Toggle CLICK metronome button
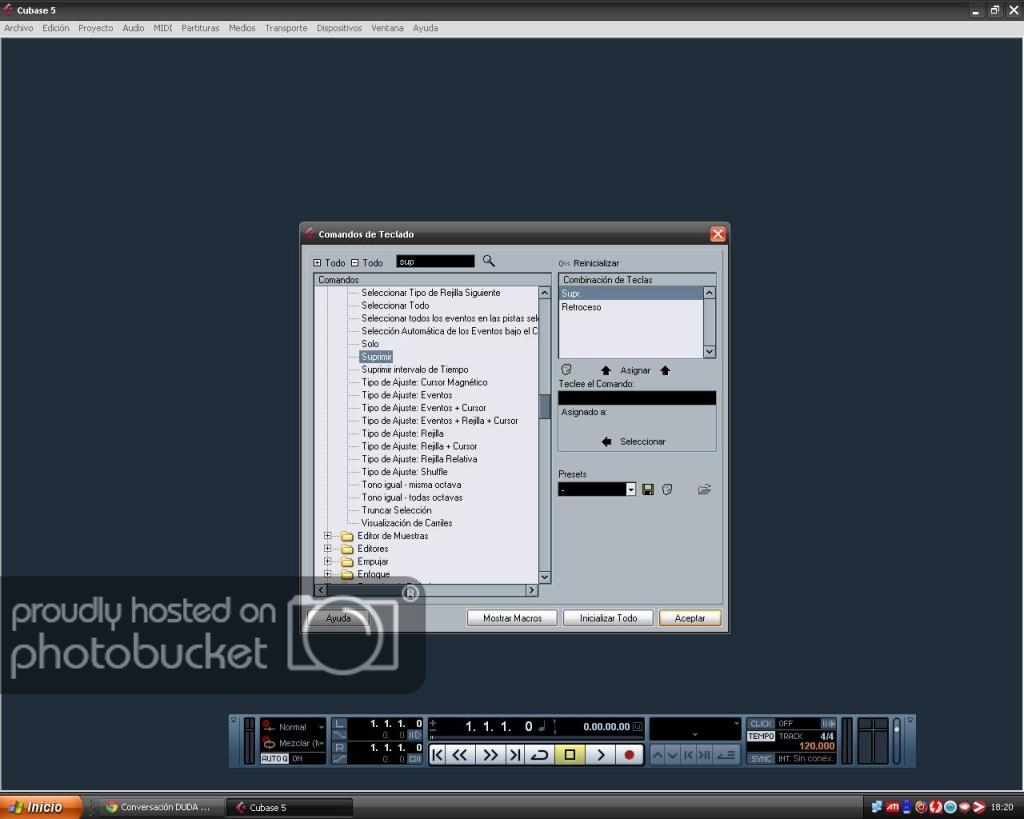The image size is (1024, 819). point(761,724)
